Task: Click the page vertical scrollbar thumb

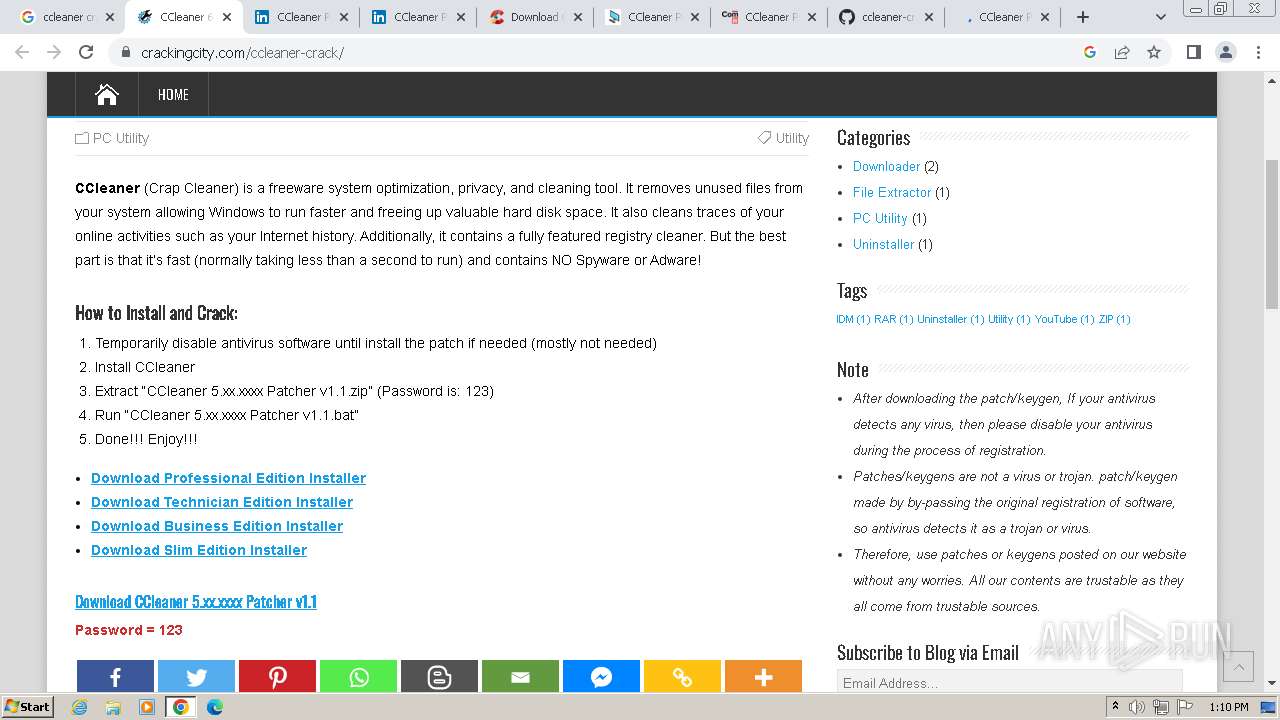Action: coord(1271,234)
